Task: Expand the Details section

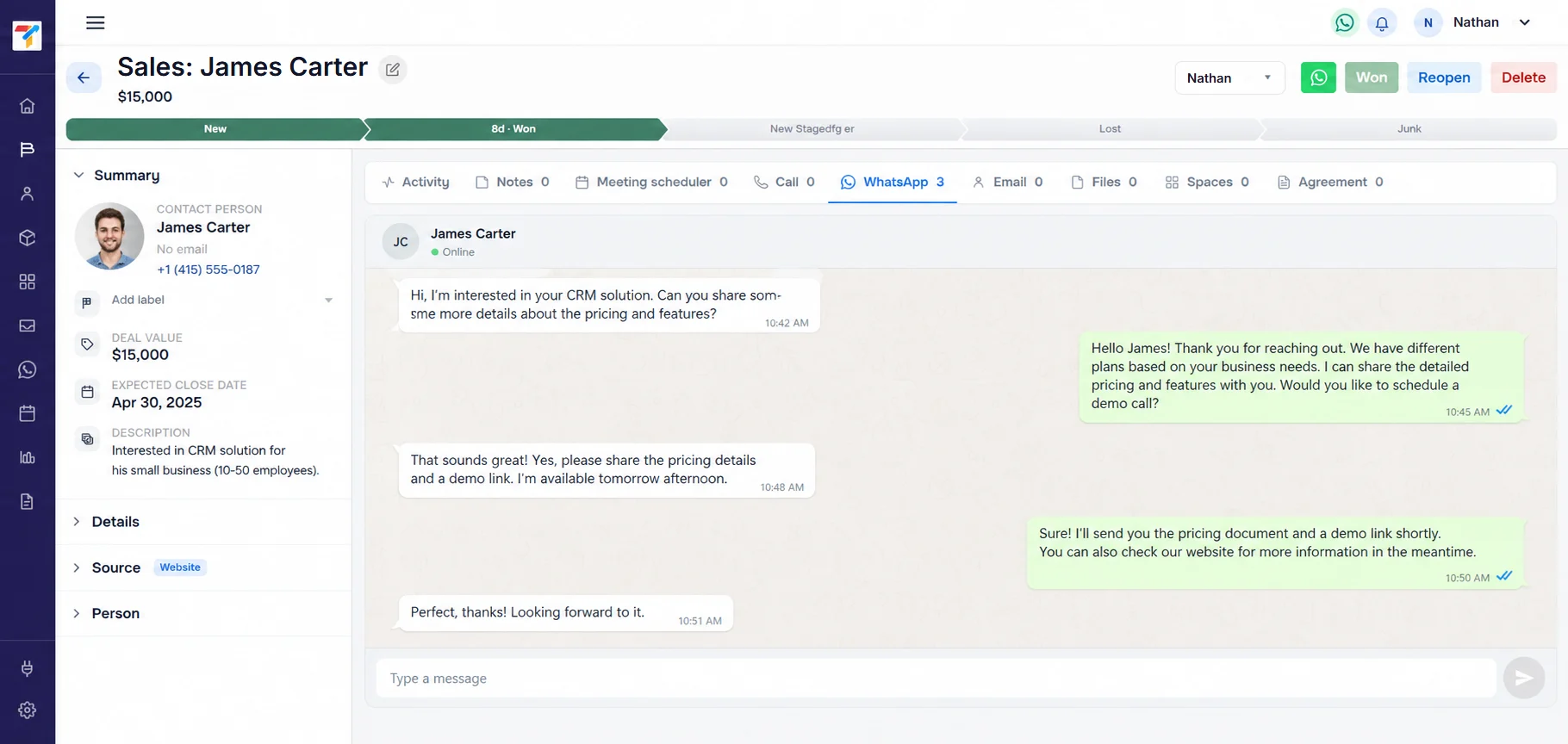Action: (107, 522)
